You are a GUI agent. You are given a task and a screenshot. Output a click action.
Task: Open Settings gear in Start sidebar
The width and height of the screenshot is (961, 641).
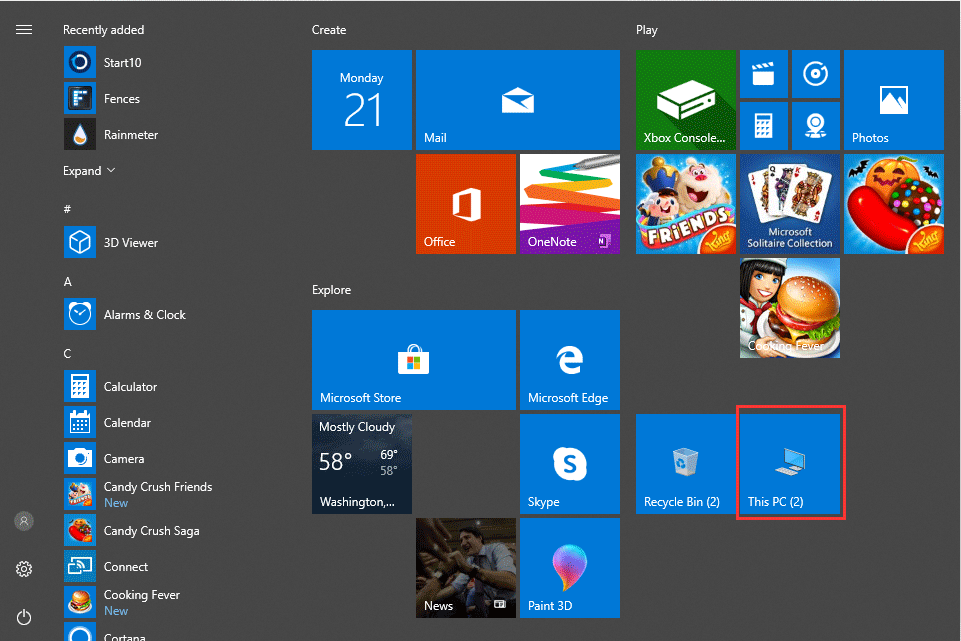[x=24, y=569]
